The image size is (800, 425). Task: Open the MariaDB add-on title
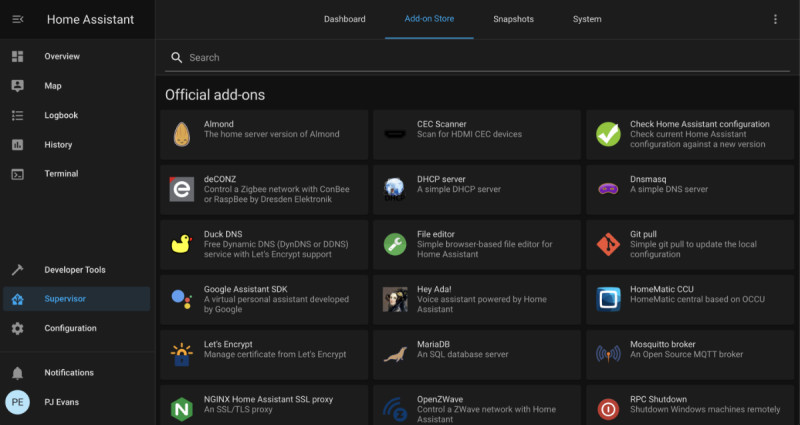coord(433,344)
